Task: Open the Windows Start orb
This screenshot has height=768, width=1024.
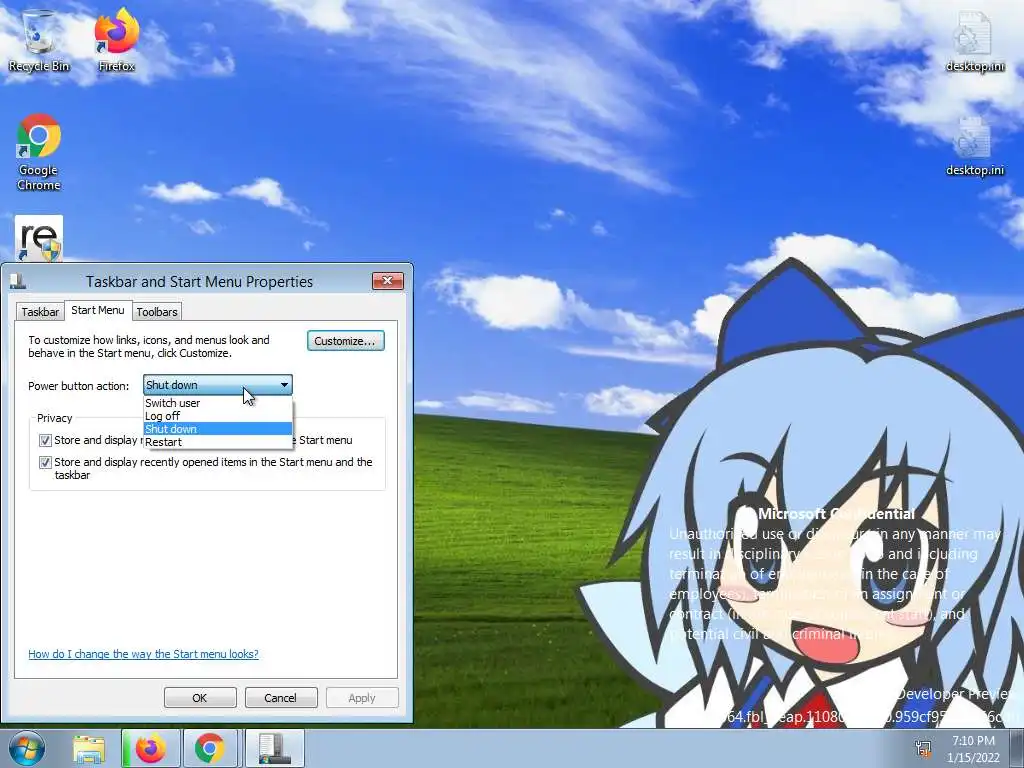Action: (27, 748)
